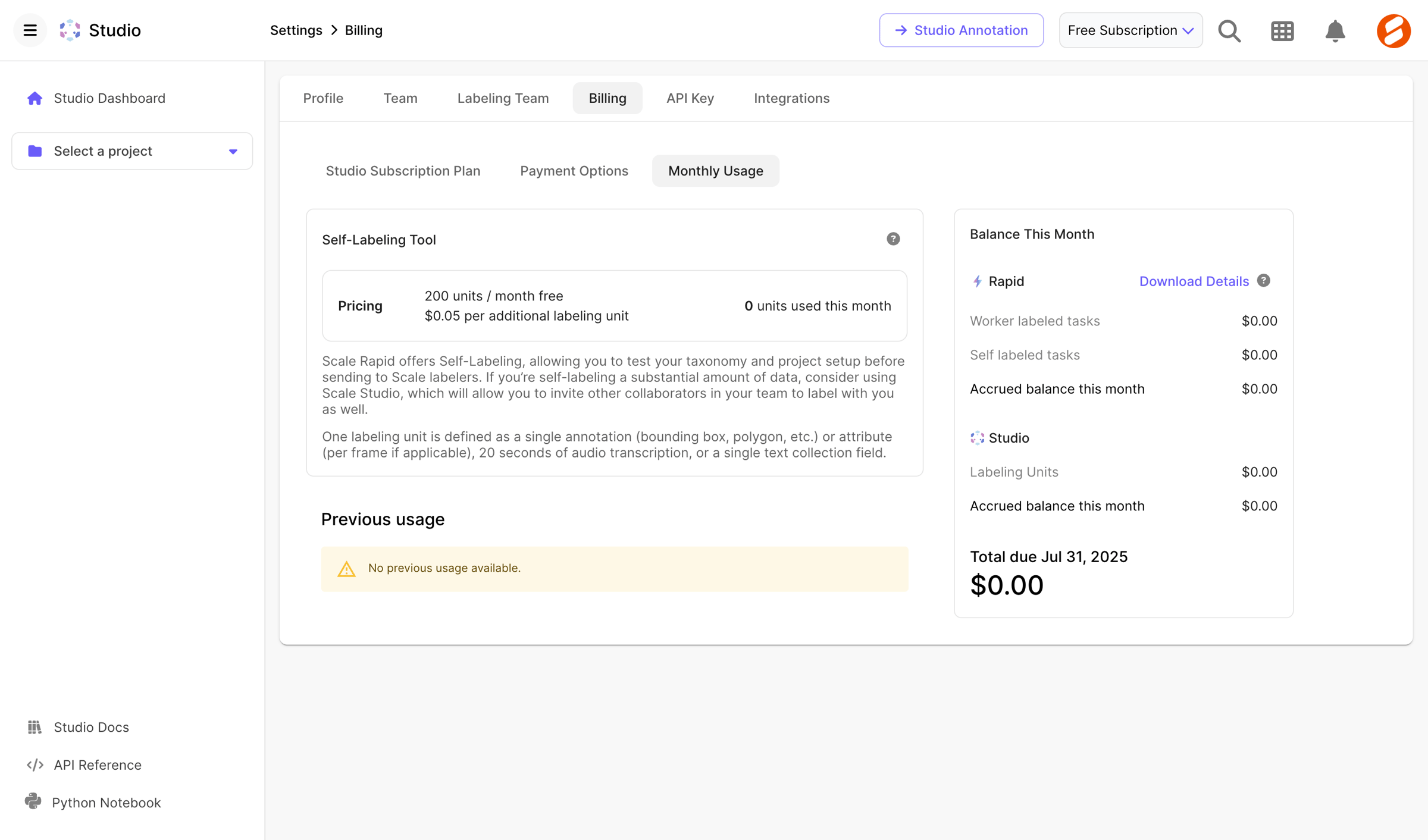
Task: Click the warning triangle in usage alert
Action: [347, 569]
